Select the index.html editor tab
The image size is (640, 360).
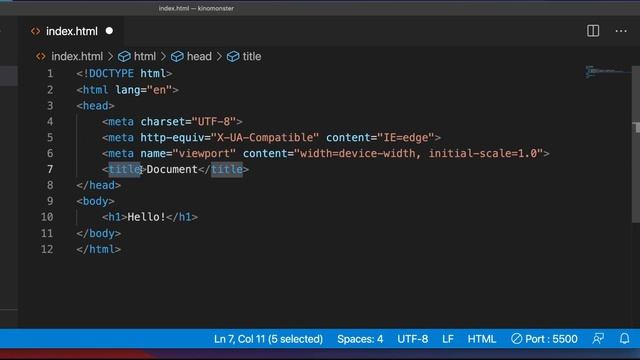pyautogui.click(x=71, y=31)
